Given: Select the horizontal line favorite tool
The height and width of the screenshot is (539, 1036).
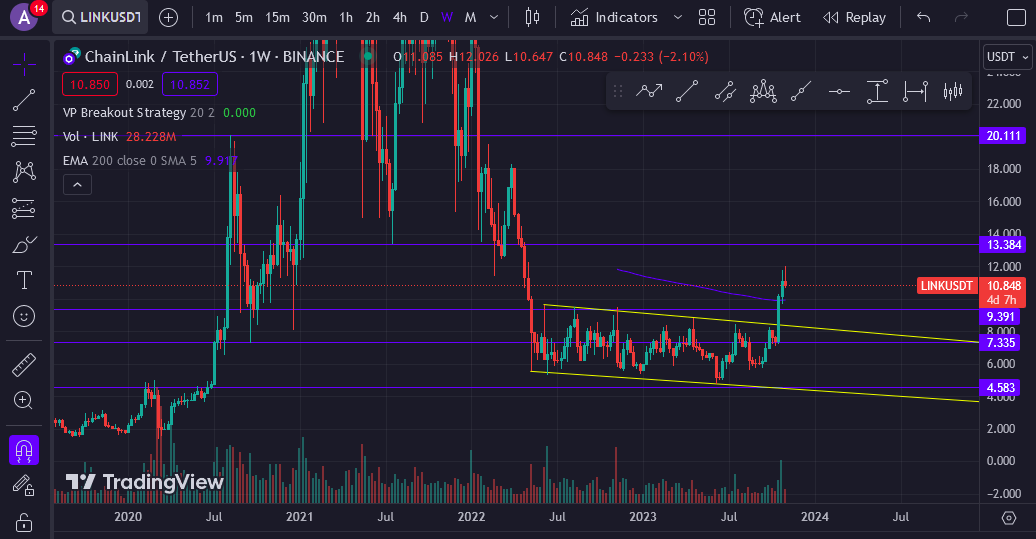Looking at the screenshot, I should tap(839, 91).
